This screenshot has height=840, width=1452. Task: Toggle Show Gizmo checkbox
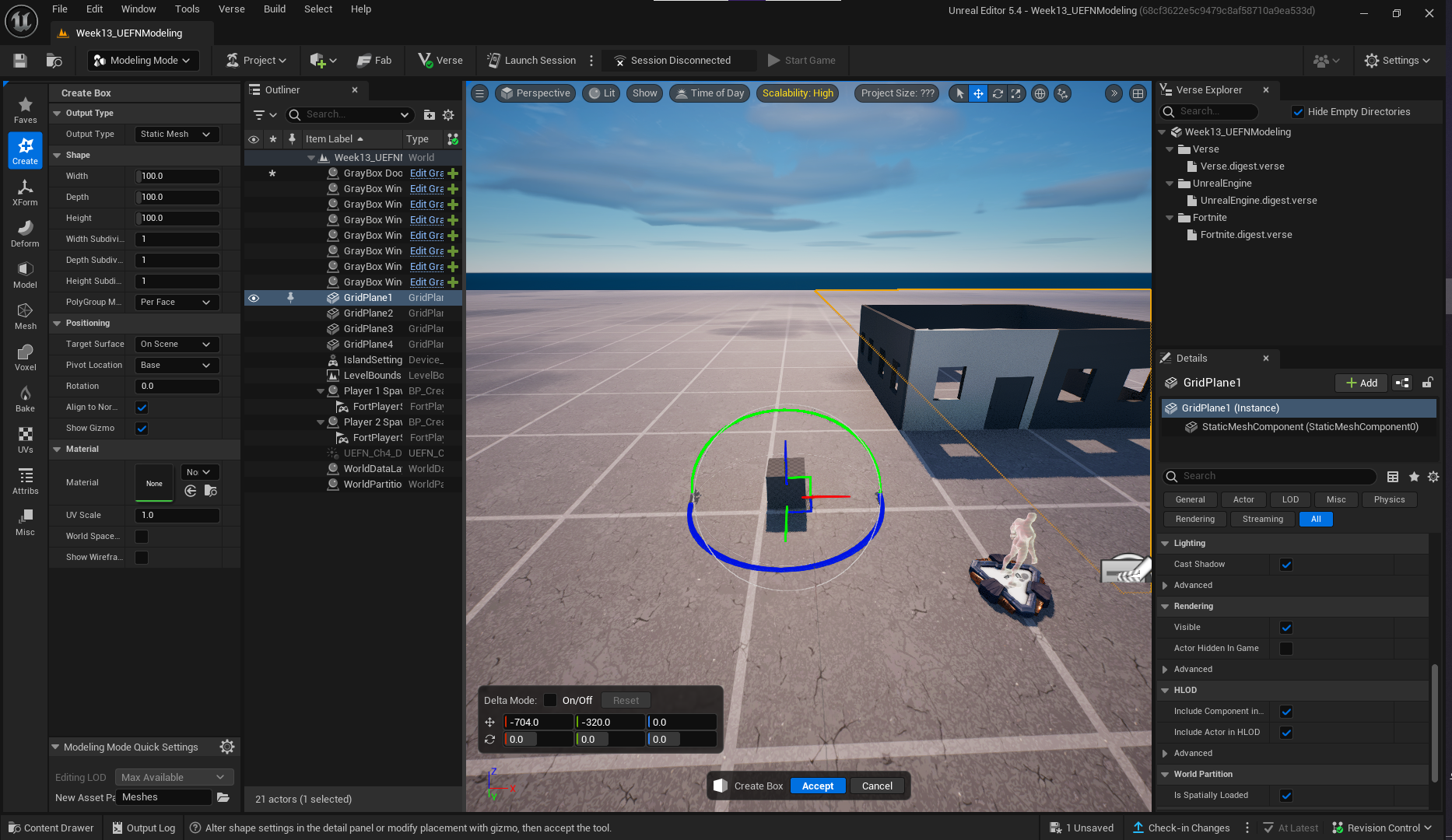click(x=142, y=429)
